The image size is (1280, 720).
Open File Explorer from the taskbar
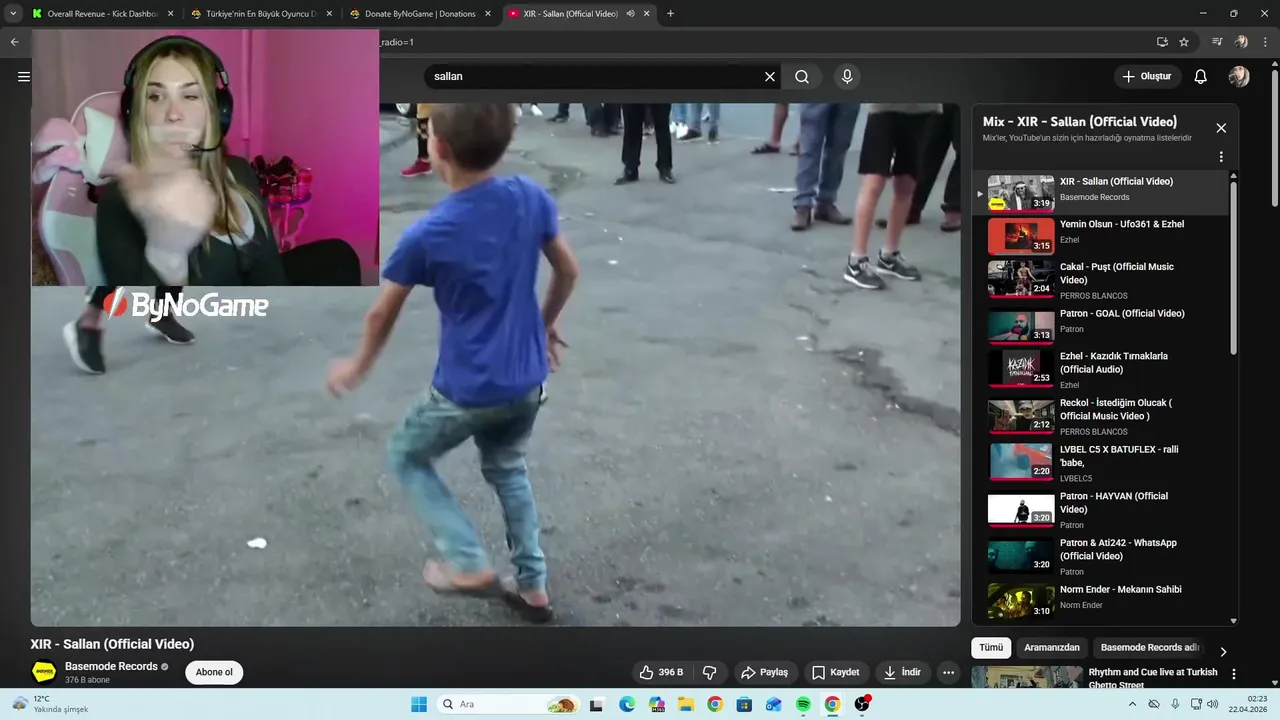686,704
